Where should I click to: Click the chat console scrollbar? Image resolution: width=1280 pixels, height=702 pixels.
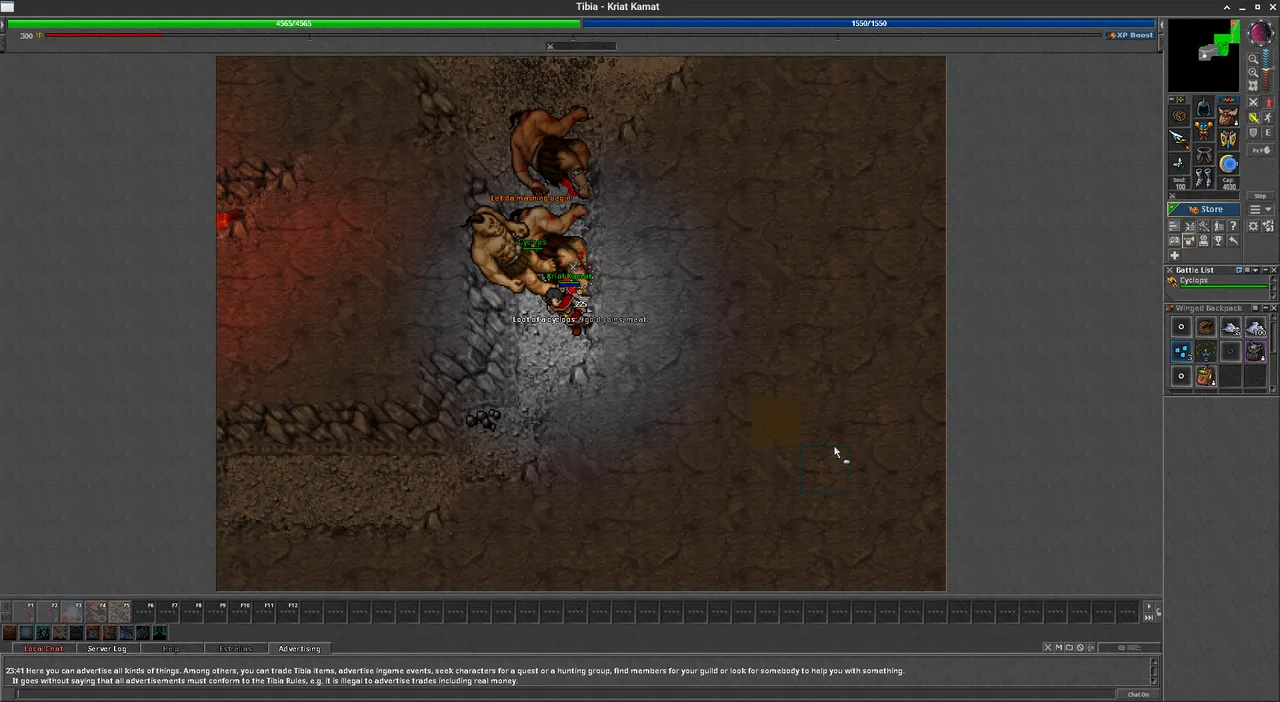[x=1154, y=671]
